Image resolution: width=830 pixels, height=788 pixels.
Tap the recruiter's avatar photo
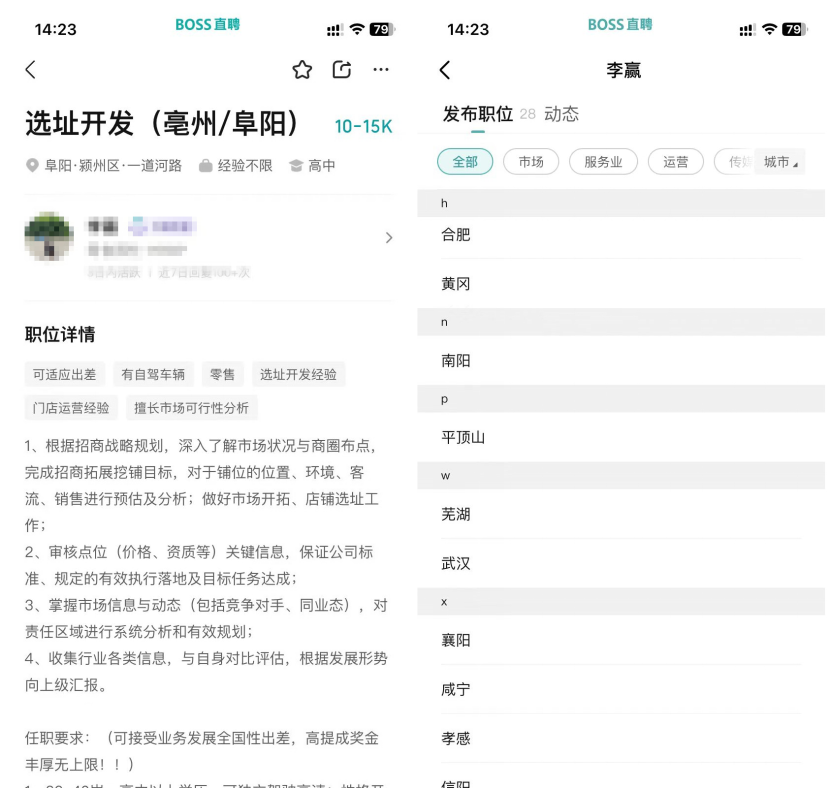click(x=49, y=237)
